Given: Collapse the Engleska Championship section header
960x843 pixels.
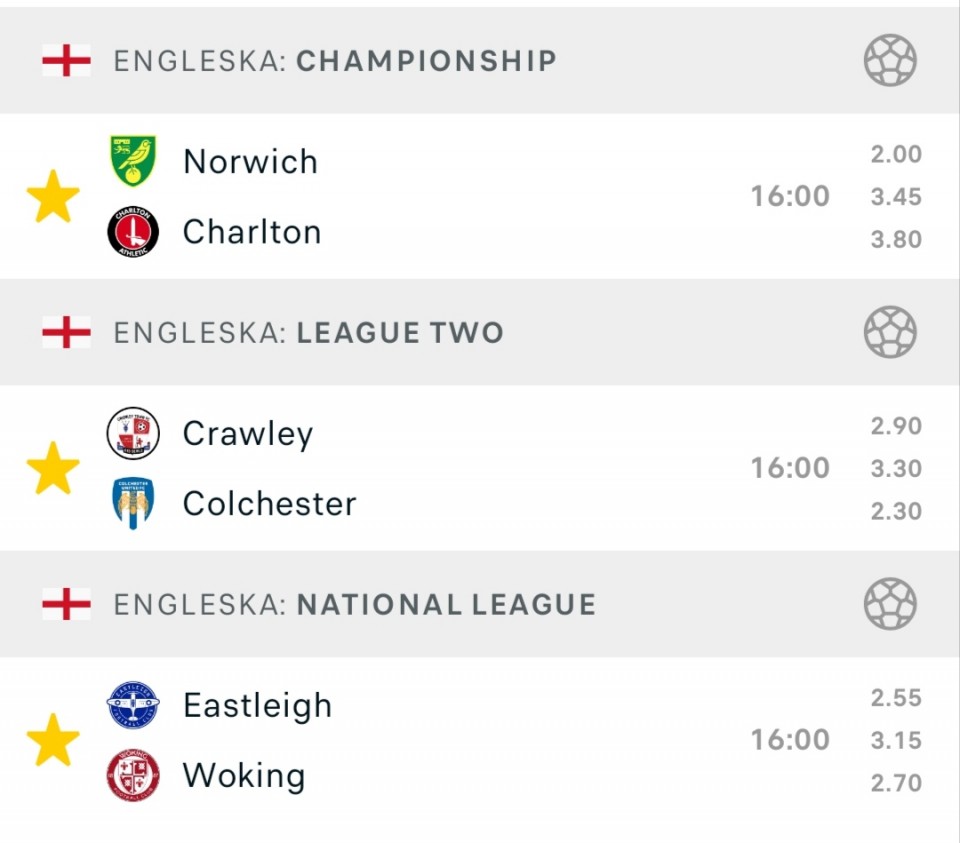Looking at the screenshot, I should pos(335,60).
